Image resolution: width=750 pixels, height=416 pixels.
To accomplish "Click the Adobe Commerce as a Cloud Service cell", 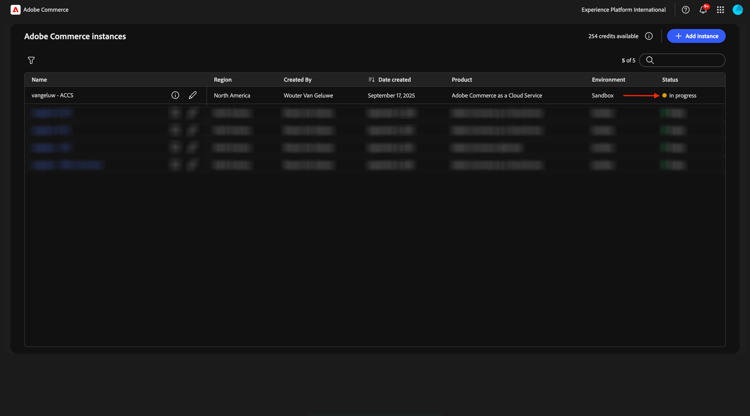I will 496,95.
